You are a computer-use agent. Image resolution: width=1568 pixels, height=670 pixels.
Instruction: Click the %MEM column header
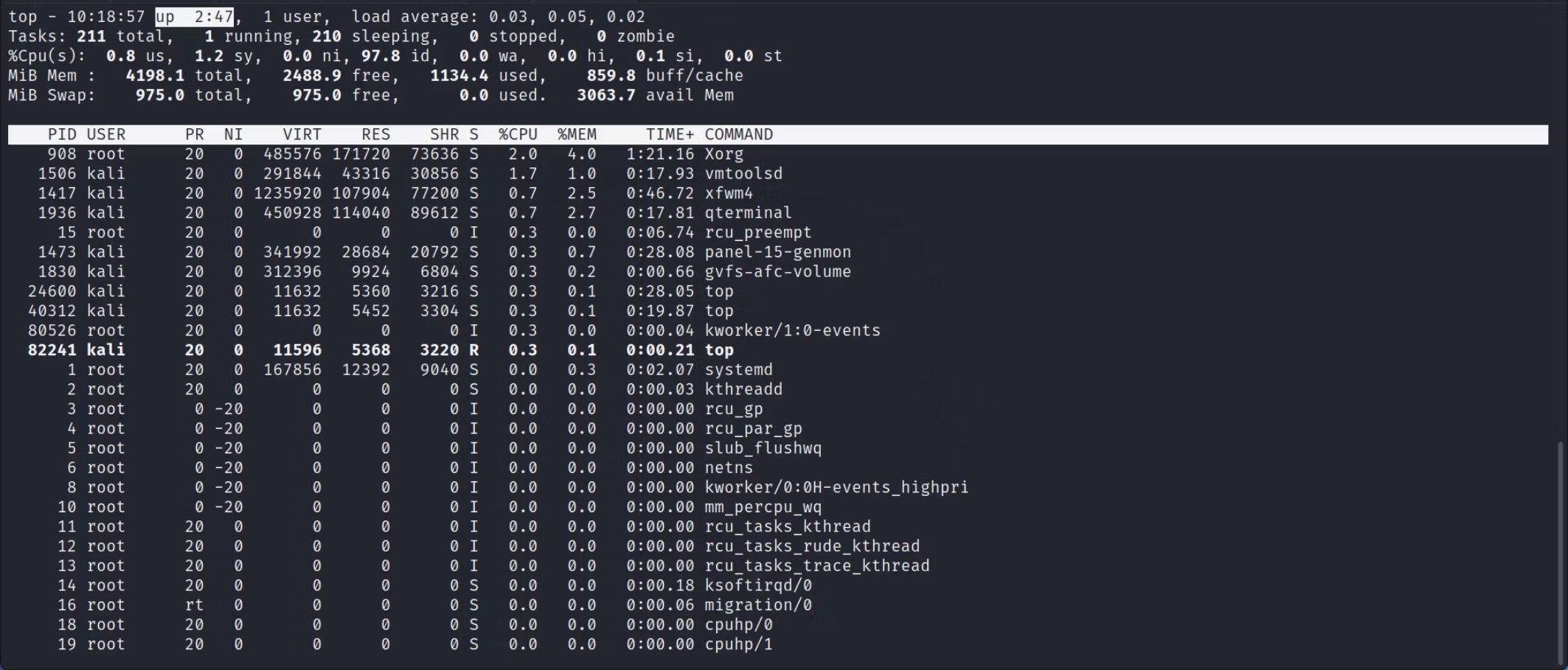[577, 134]
